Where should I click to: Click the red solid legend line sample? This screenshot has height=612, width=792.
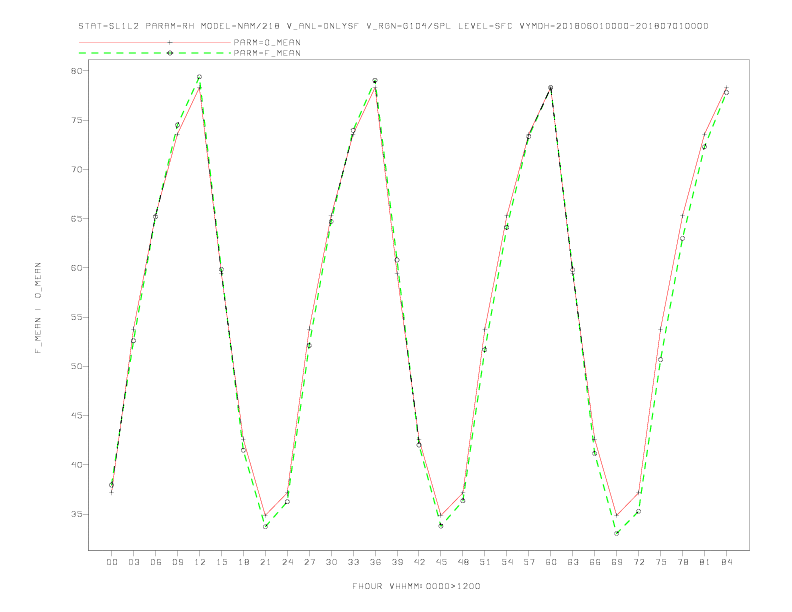coord(155,42)
